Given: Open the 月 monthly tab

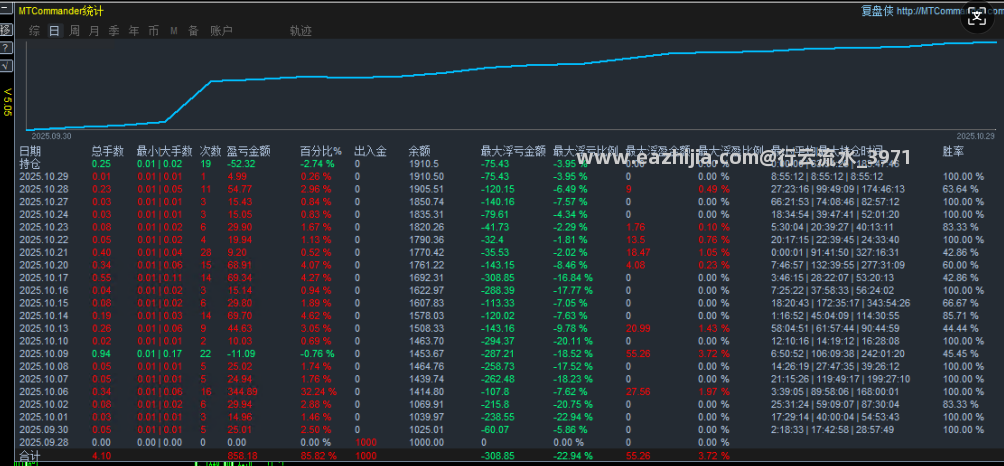Looking at the screenshot, I should (94, 31).
